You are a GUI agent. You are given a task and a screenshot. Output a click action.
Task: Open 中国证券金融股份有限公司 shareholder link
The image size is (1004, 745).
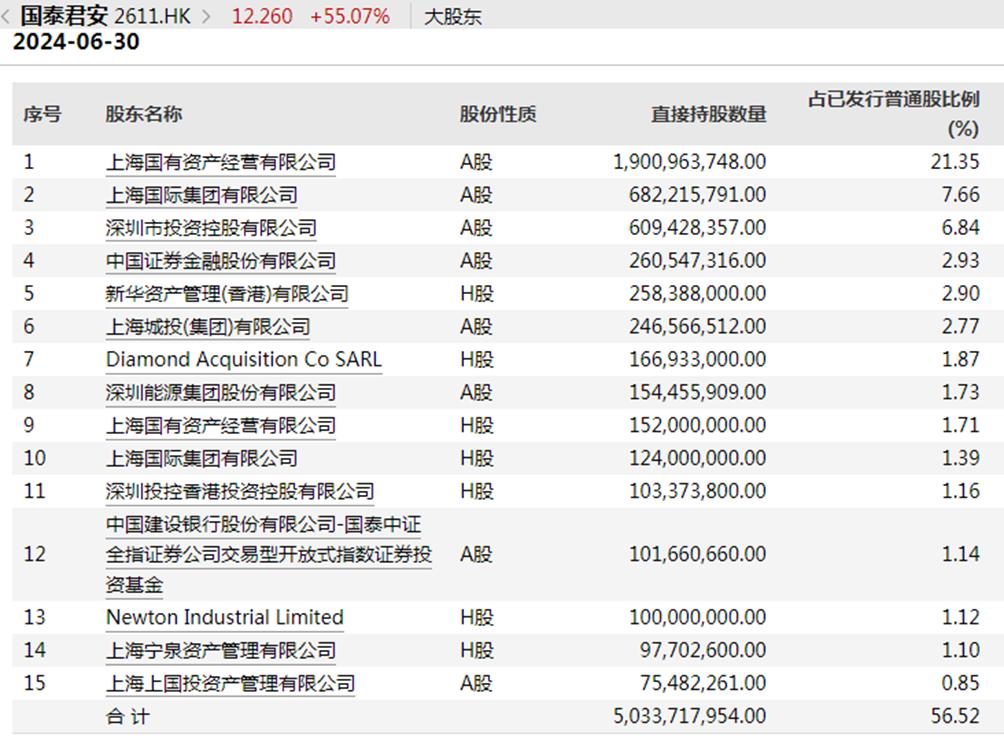(x=220, y=261)
